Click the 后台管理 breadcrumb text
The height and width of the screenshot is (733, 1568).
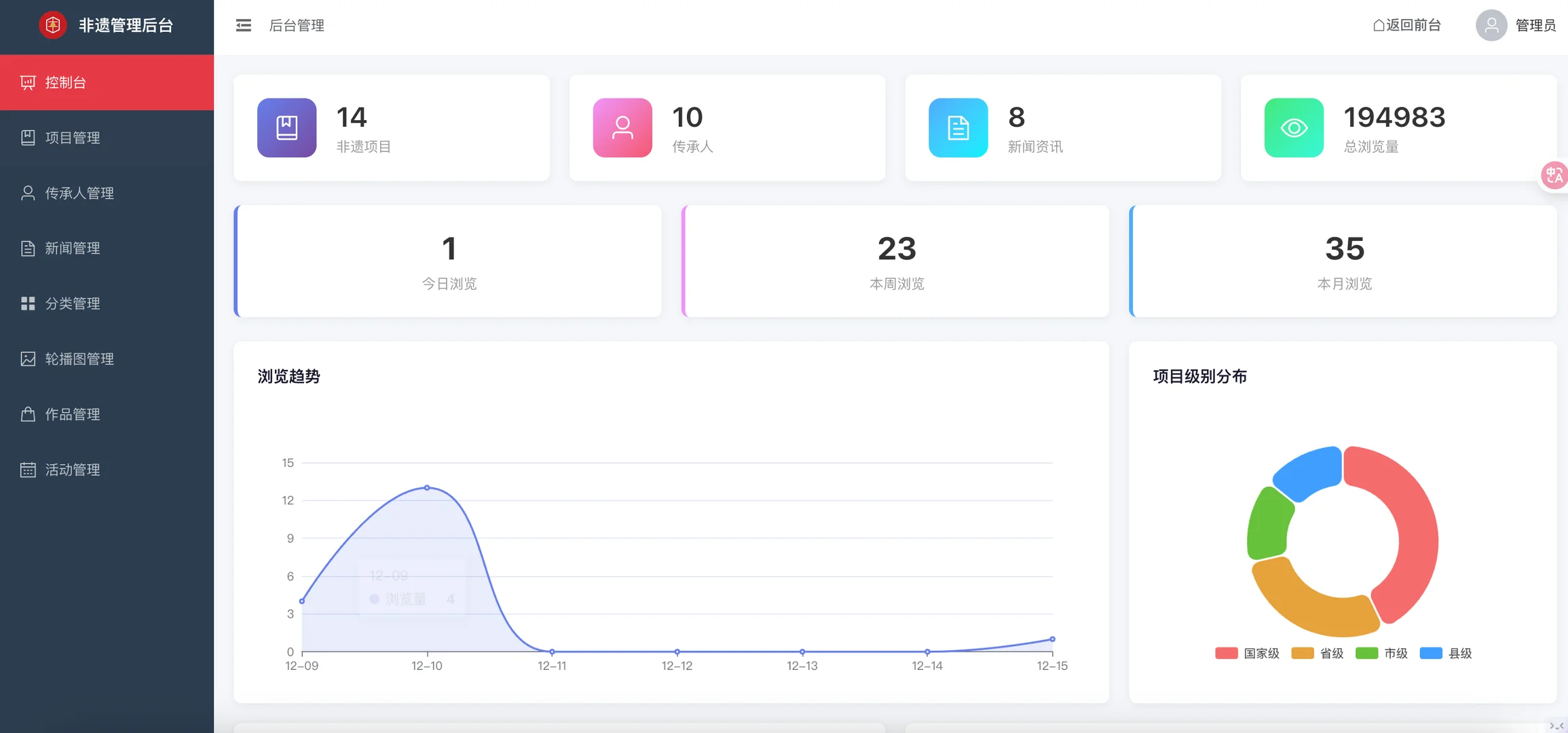click(x=297, y=26)
